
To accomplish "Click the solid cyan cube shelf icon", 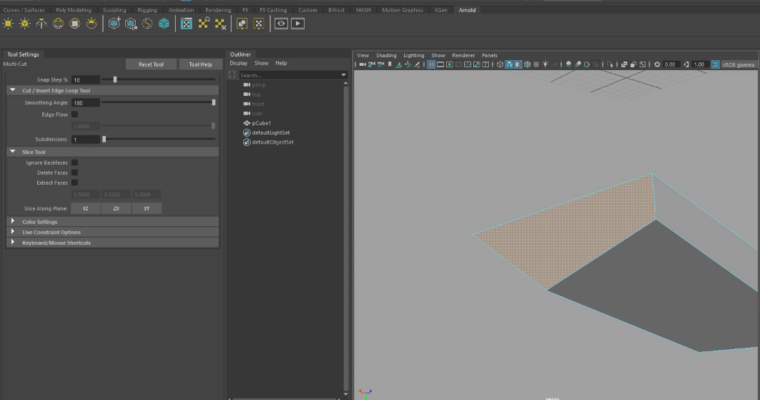I will click(164, 23).
